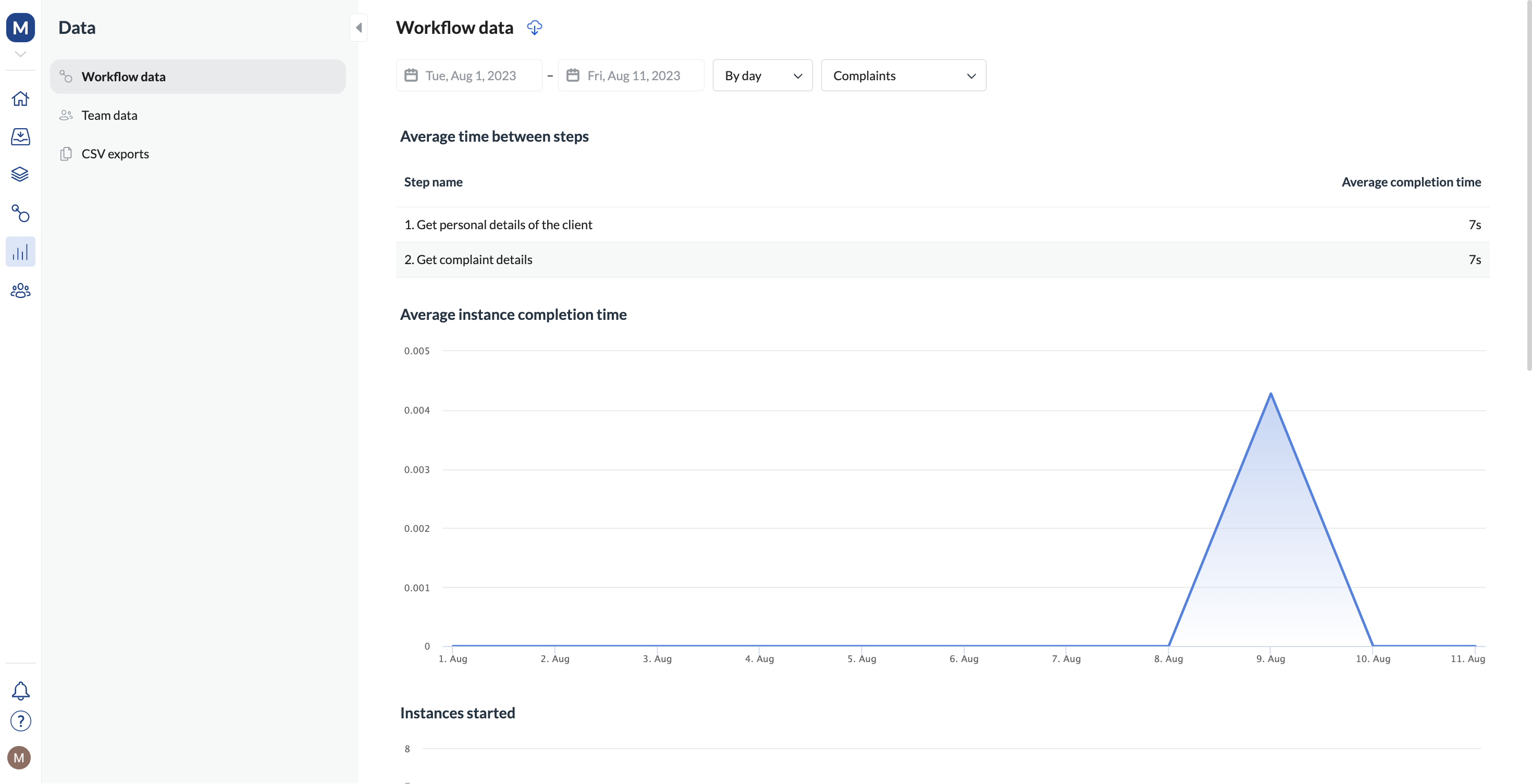
Task: Click the stacked layers icon
Action: tap(20, 175)
